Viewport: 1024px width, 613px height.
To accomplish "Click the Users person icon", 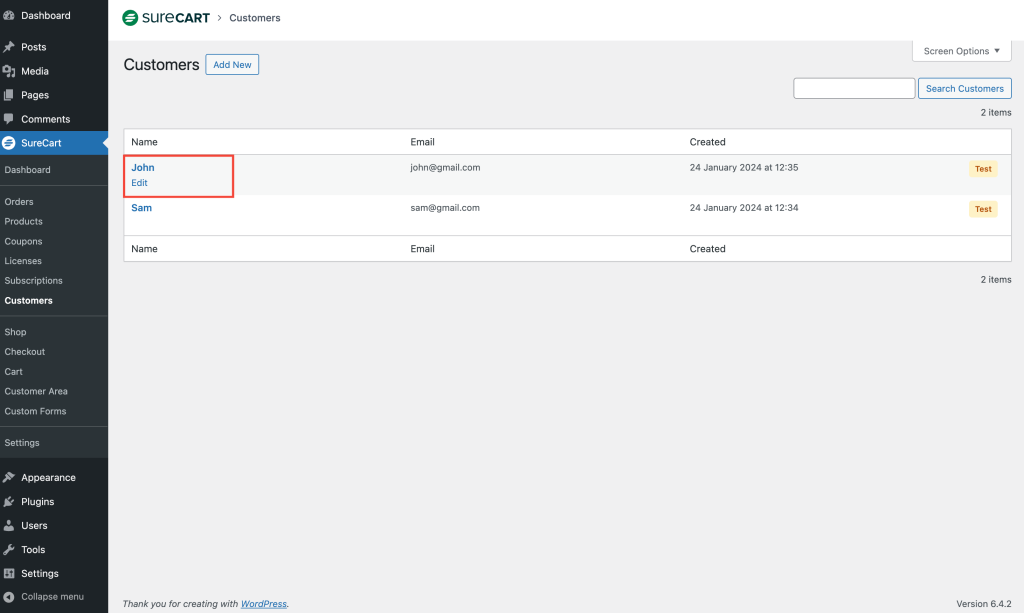I will coord(9,526).
